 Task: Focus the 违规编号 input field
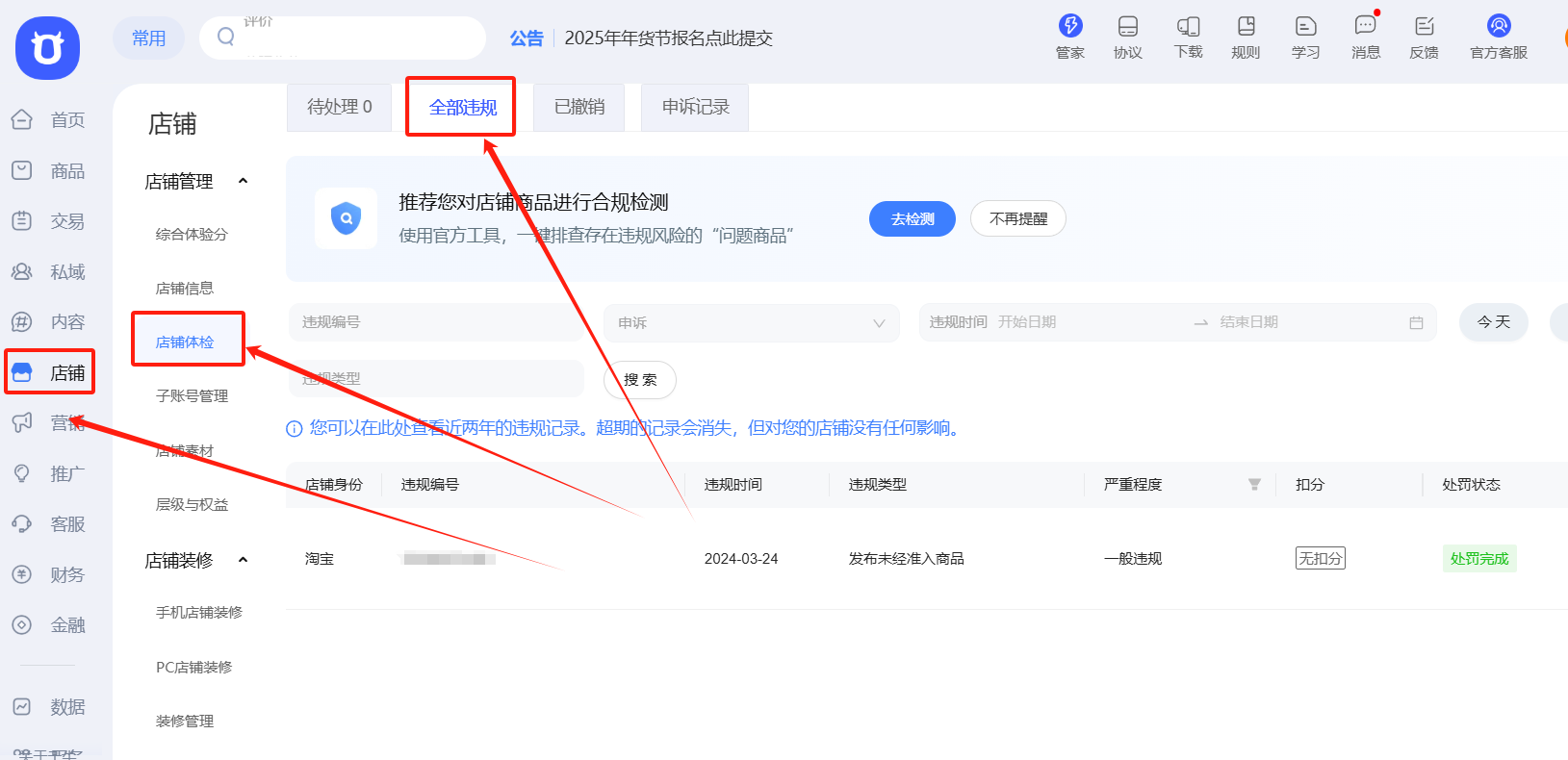pos(436,322)
